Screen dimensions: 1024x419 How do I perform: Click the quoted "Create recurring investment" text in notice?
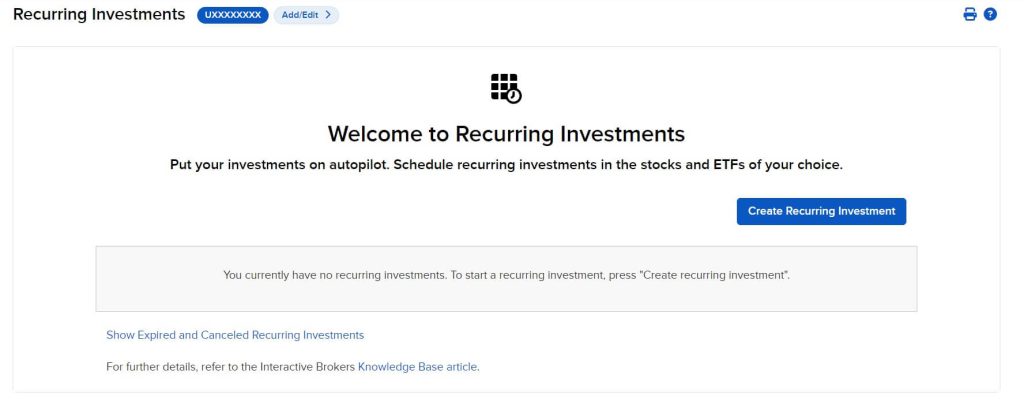pyautogui.click(x=714, y=275)
